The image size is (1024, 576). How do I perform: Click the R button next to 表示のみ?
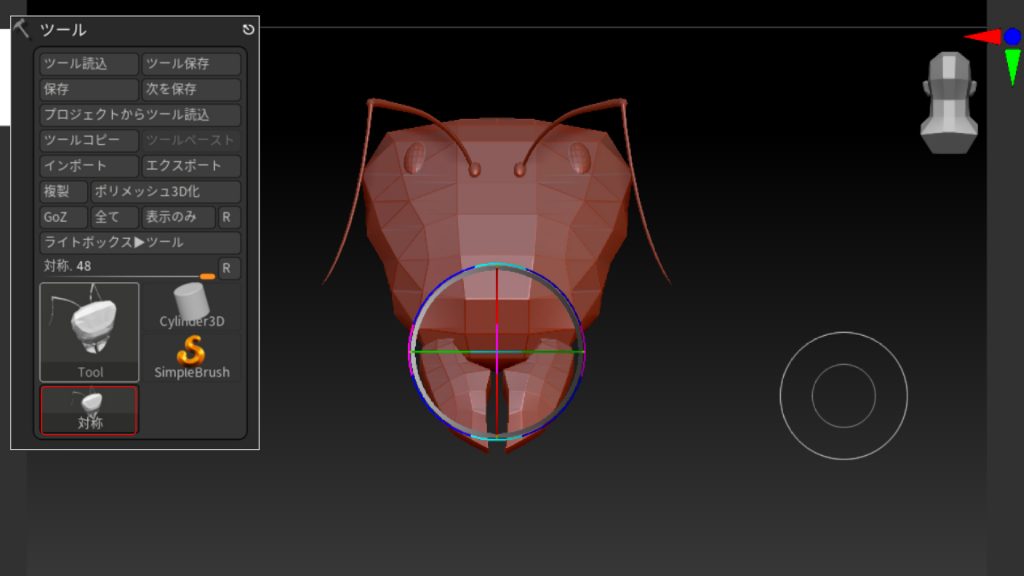click(229, 217)
